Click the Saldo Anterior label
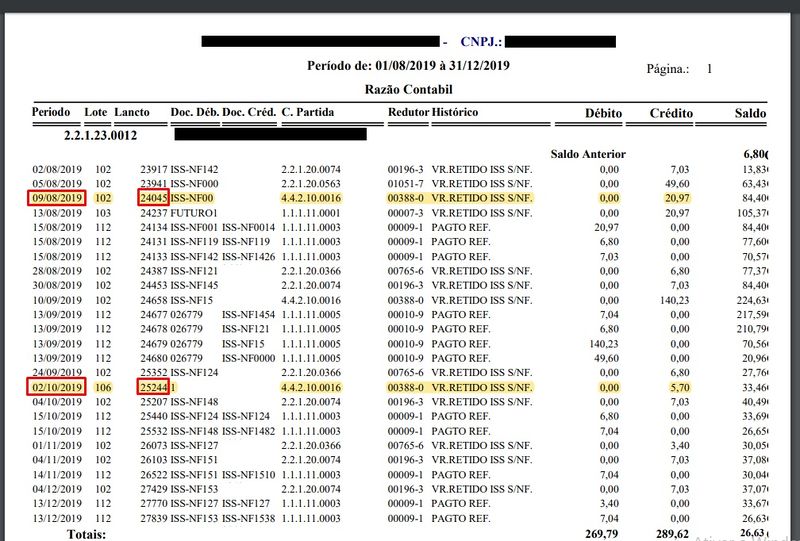The image size is (800, 541). tap(588, 154)
